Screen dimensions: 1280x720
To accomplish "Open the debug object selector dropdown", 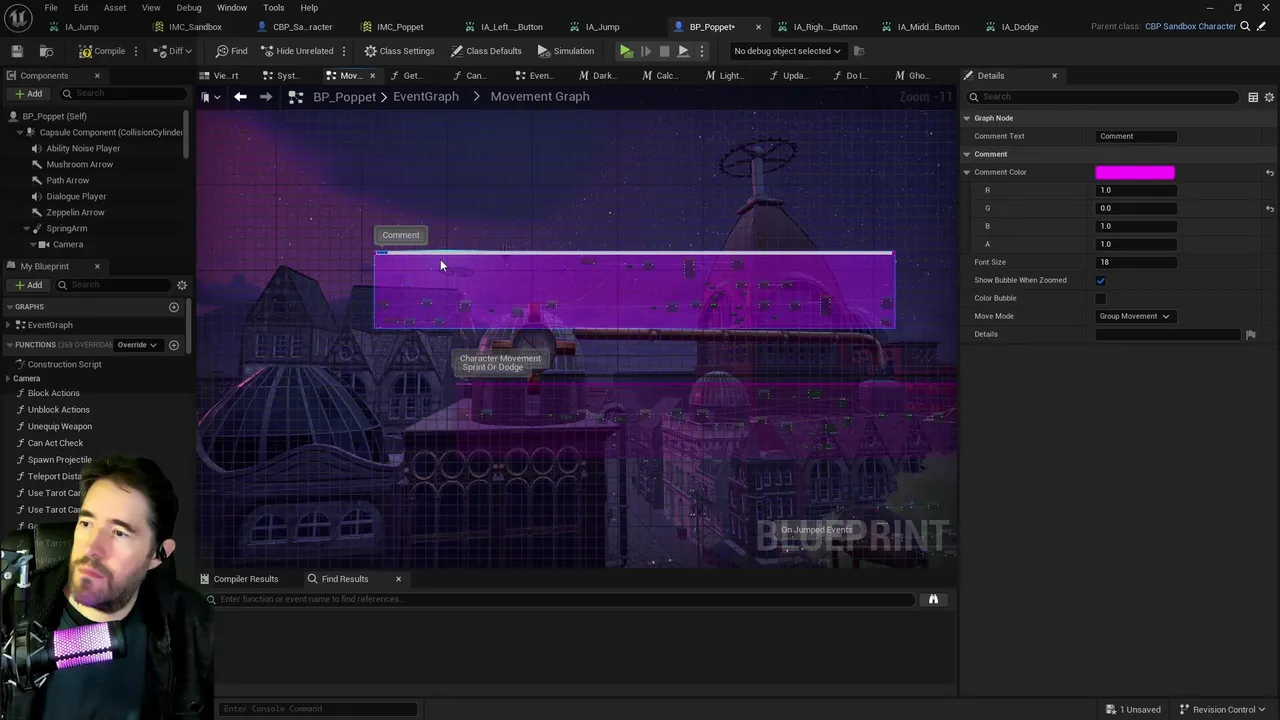I will pos(787,51).
